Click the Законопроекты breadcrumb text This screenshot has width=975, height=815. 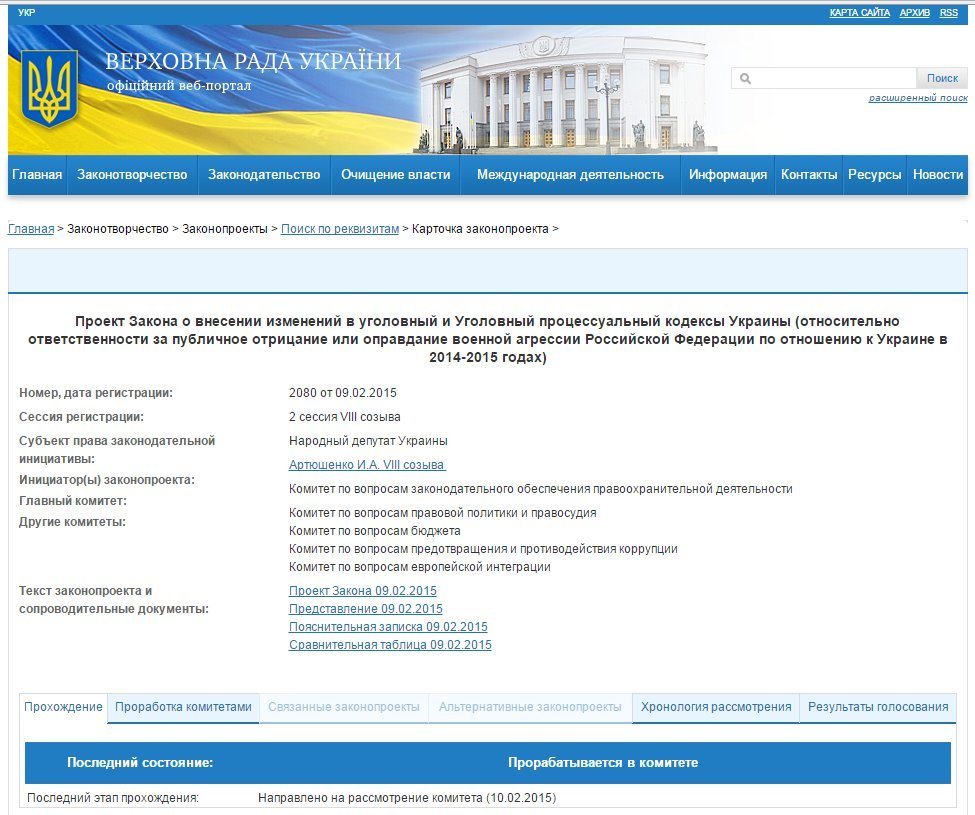pos(225,229)
